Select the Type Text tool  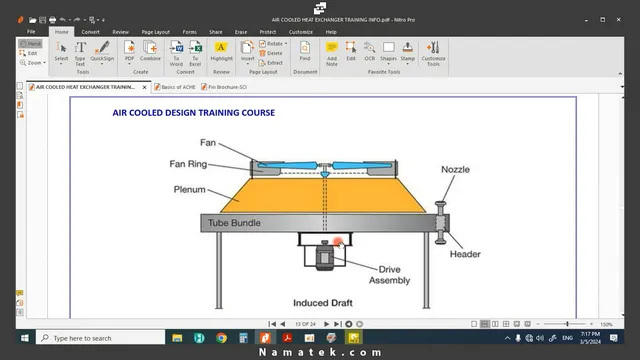[x=80, y=53]
